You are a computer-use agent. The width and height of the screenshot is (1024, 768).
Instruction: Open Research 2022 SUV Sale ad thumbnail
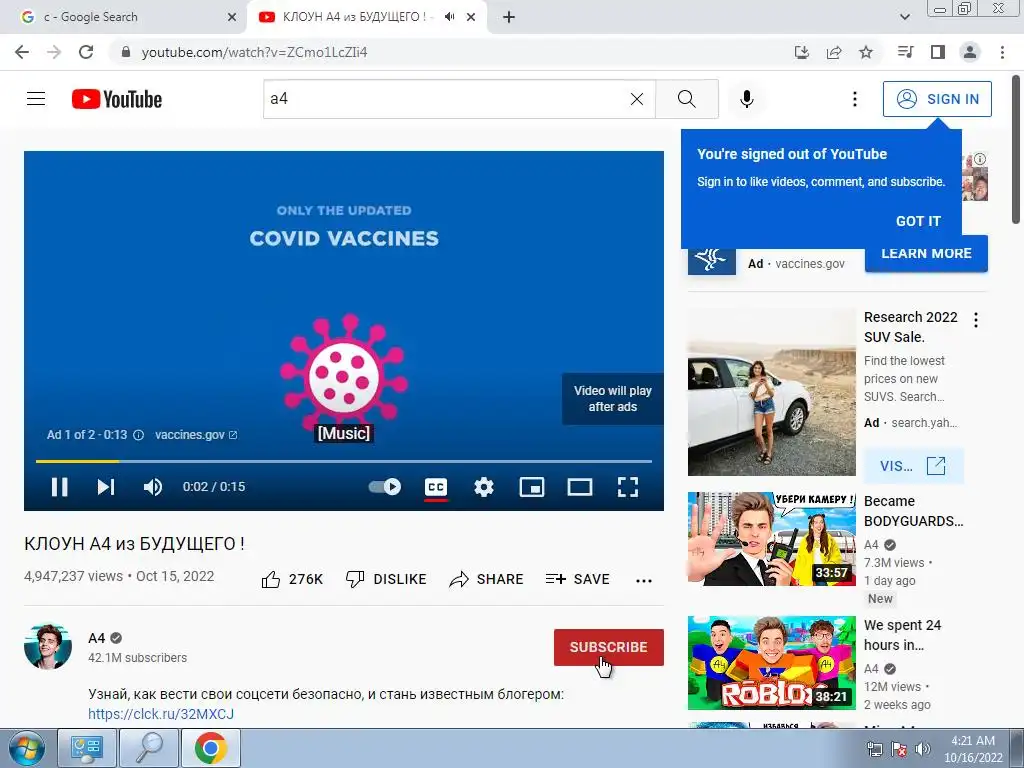[771, 392]
